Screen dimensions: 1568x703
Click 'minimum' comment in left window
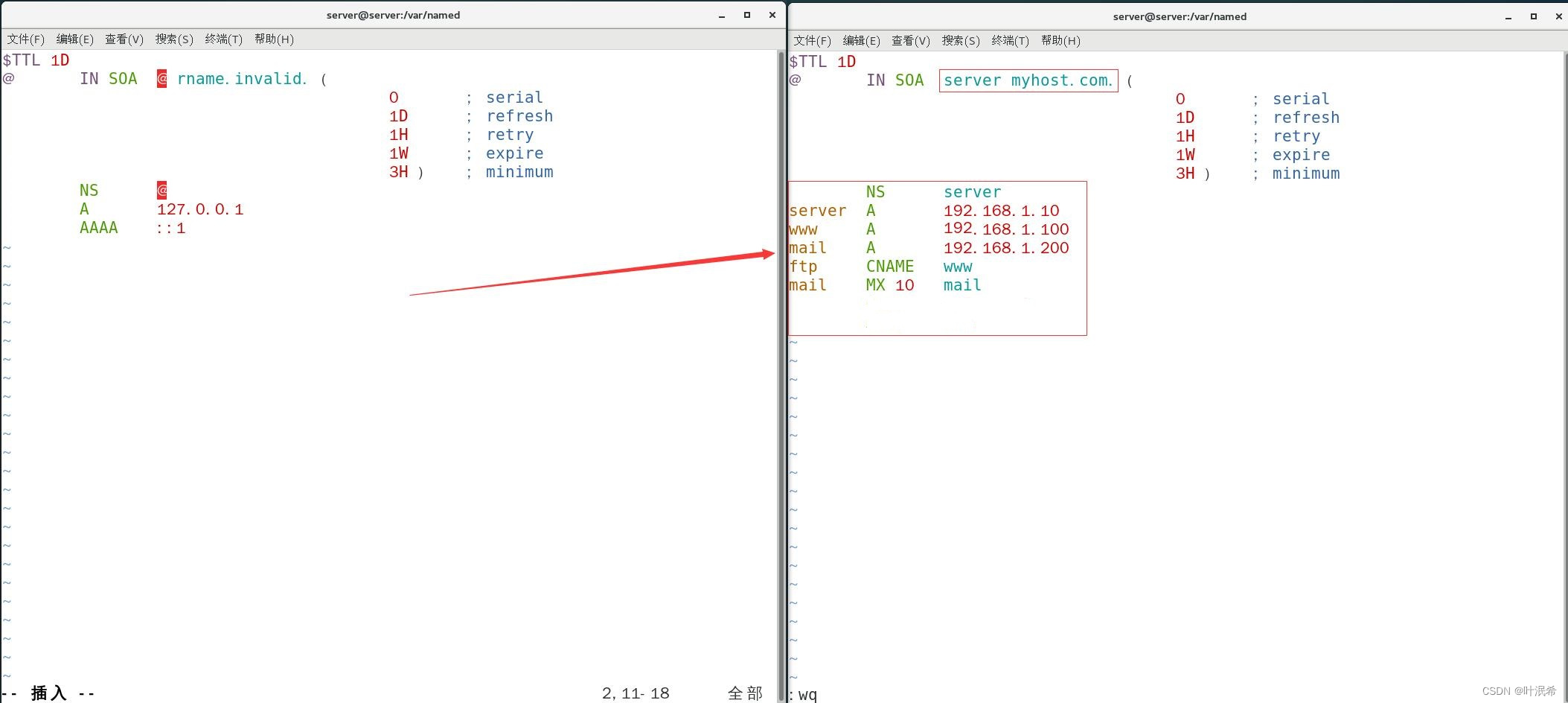click(x=519, y=172)
